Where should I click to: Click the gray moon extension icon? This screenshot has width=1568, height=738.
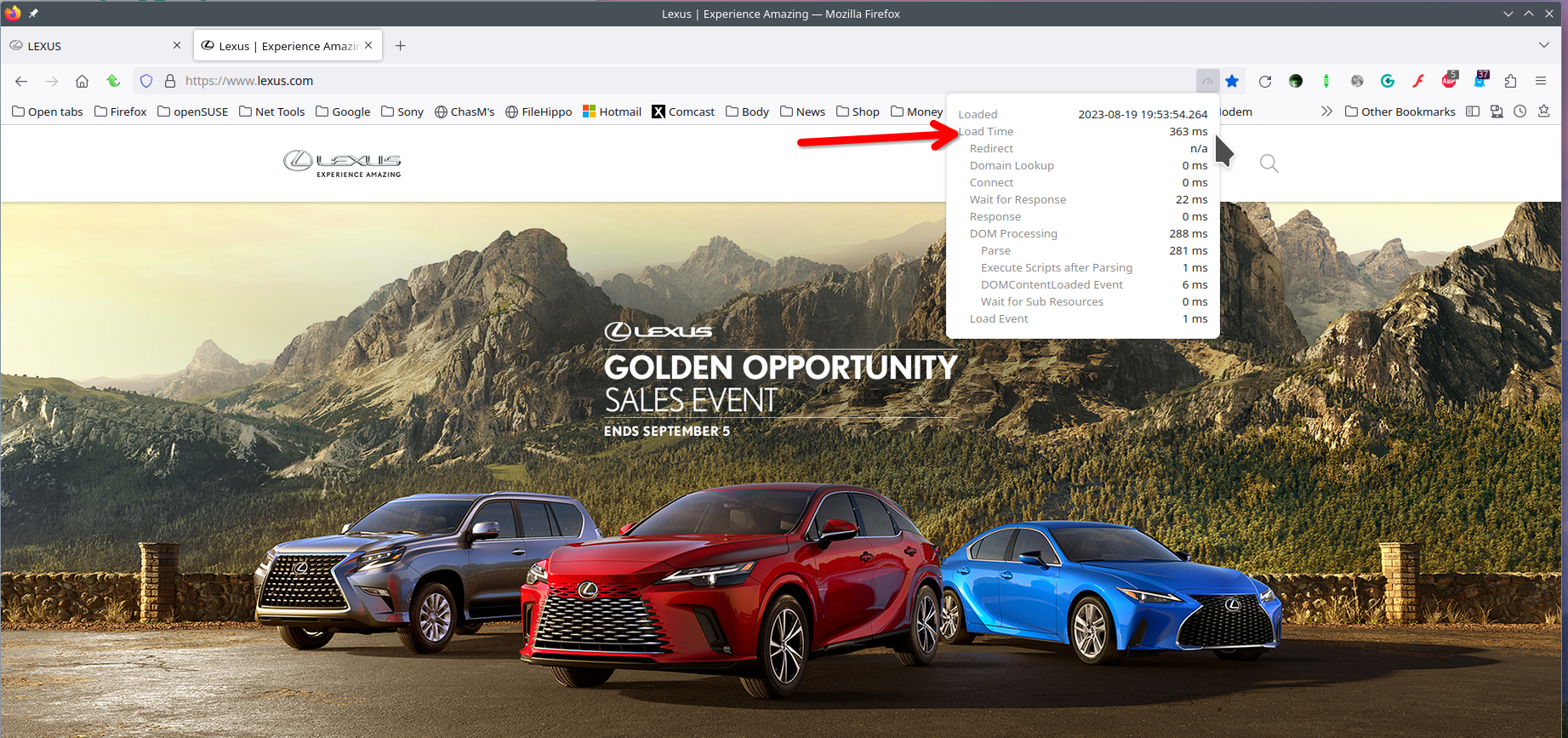point(1357,81)
